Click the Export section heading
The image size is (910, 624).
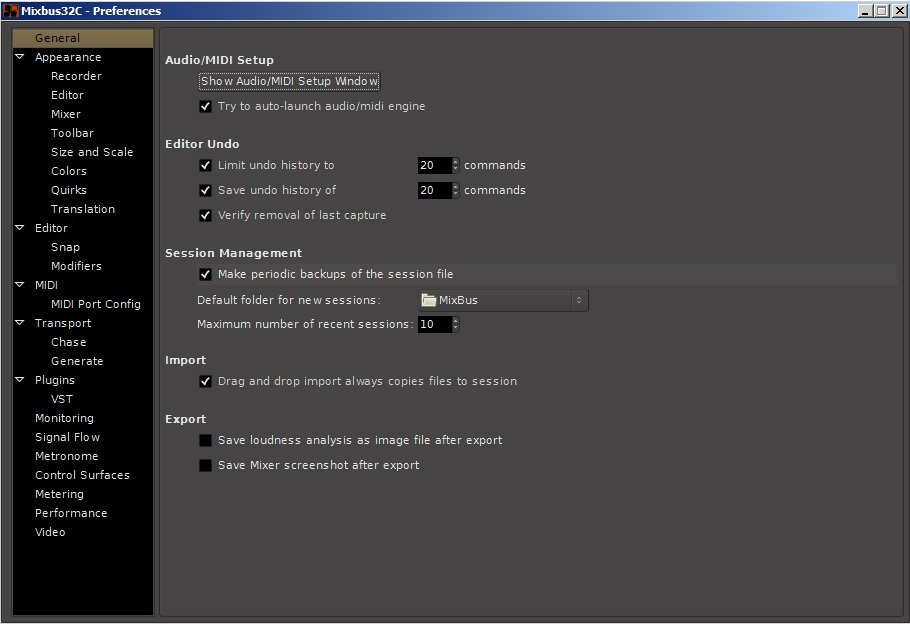[x=185, y=419]
